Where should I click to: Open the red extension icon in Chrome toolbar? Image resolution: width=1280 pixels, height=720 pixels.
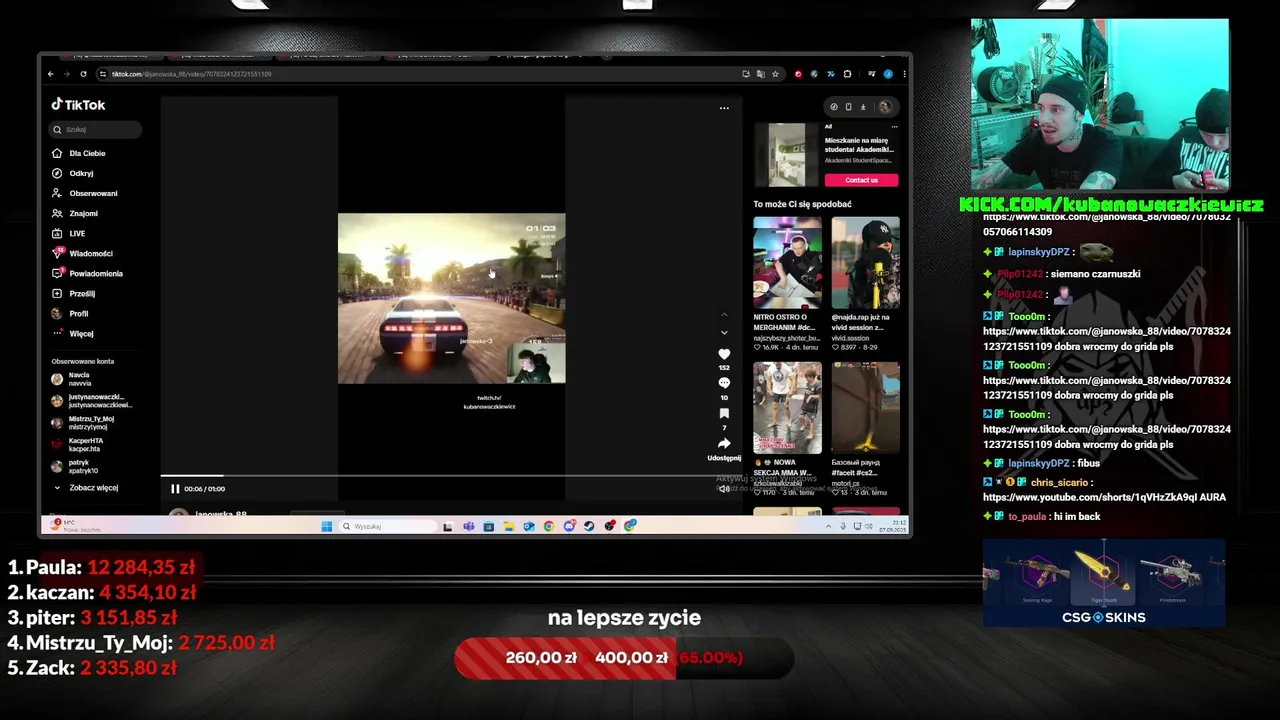(798, 74)
